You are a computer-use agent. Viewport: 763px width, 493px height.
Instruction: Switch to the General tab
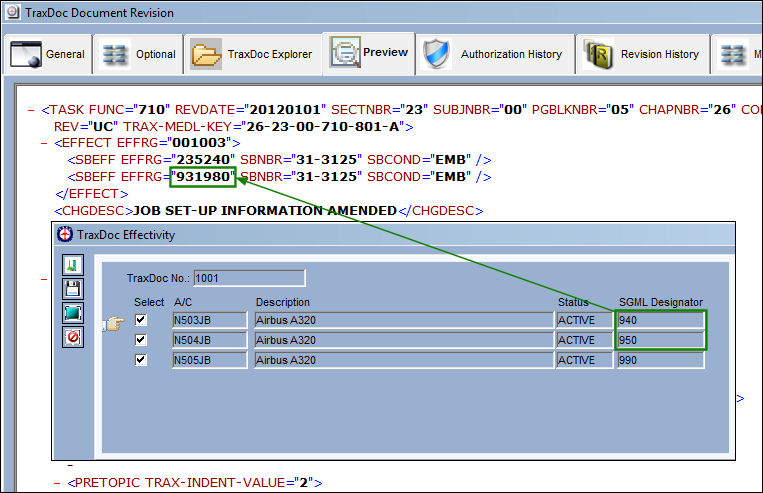(x=47, y=54)
